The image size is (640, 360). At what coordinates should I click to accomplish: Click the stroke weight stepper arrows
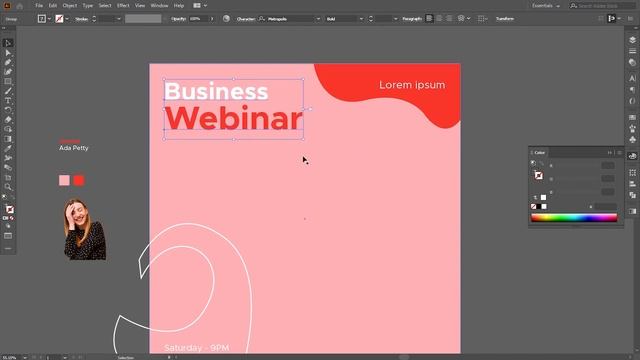coord(94,19)
